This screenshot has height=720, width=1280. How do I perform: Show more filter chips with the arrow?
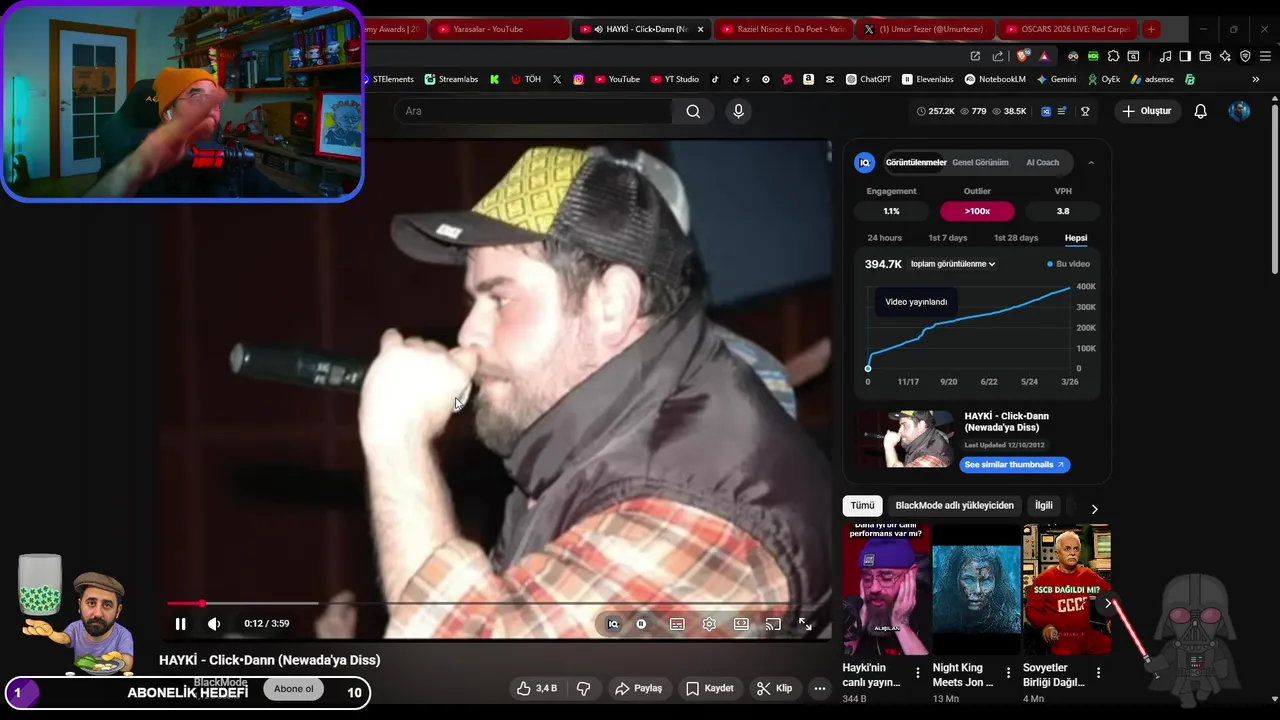(1094, 509)
